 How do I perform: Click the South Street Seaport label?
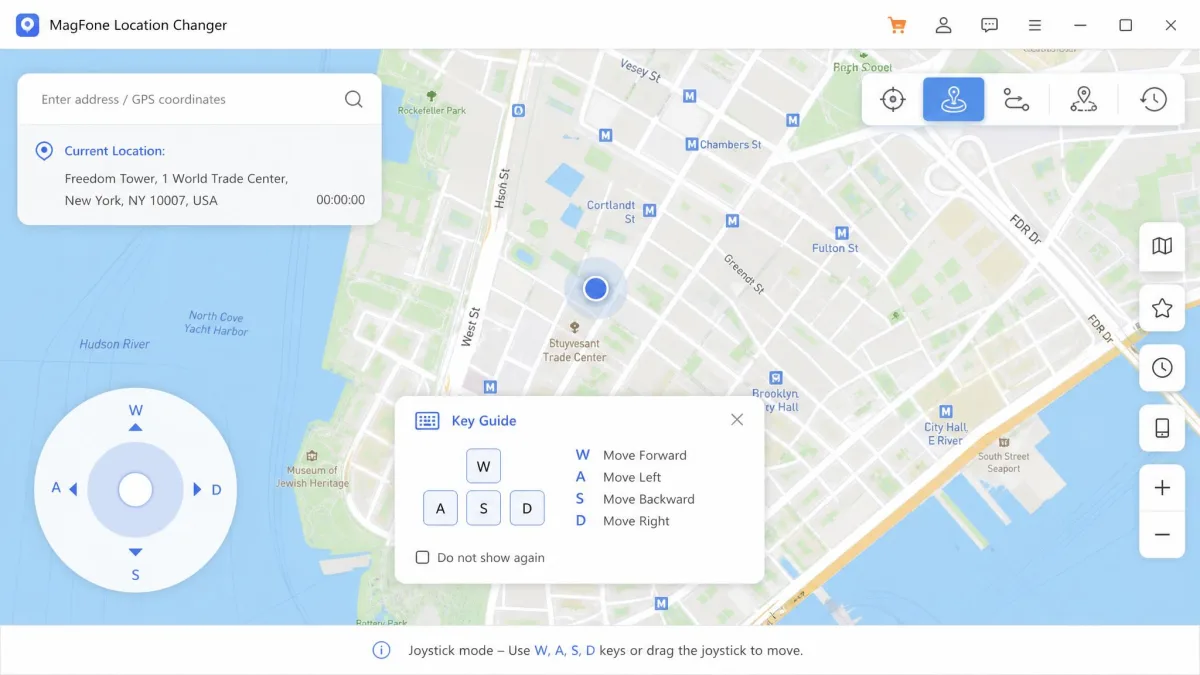point(1004,462)
